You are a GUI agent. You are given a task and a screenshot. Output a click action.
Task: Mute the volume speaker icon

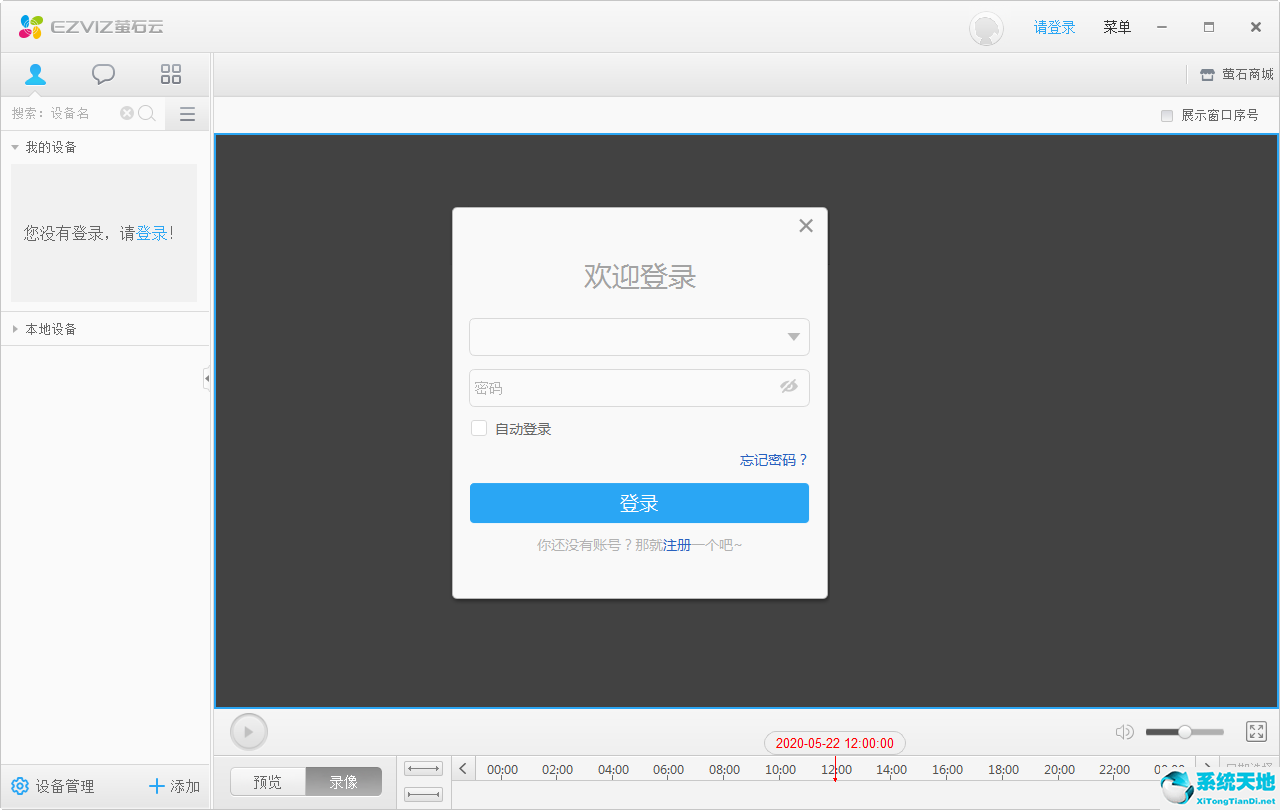[x=1124, y=732]
